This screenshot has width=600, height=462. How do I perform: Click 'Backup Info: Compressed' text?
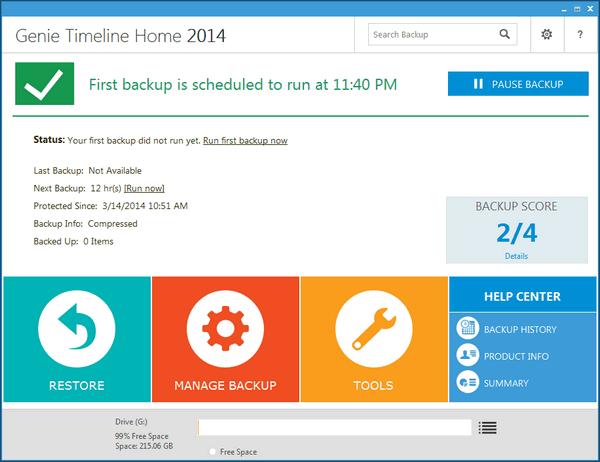85,224
